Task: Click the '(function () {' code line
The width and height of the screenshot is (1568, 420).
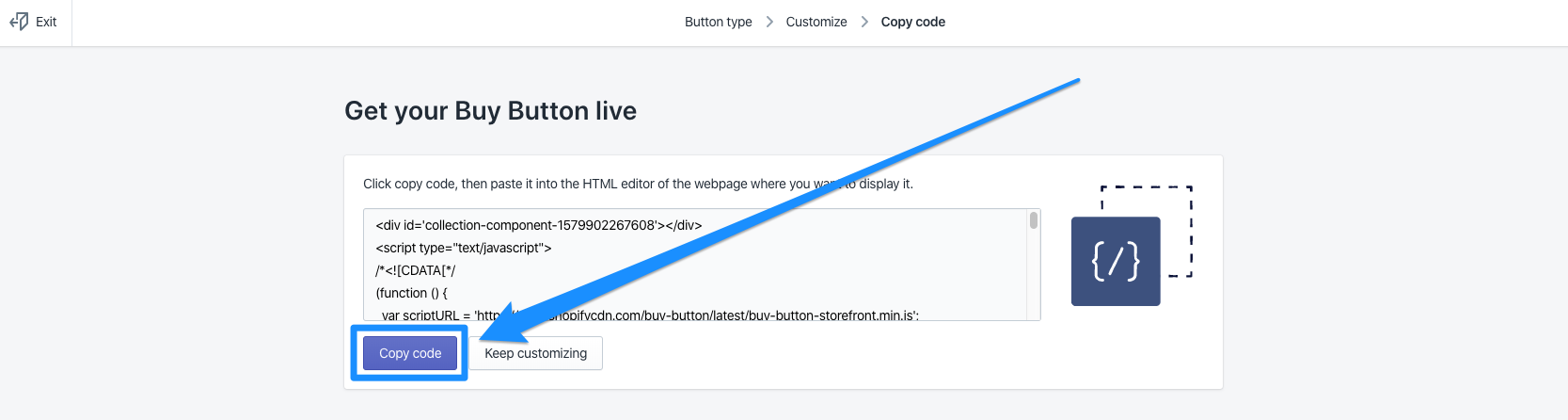Action: 411,293
